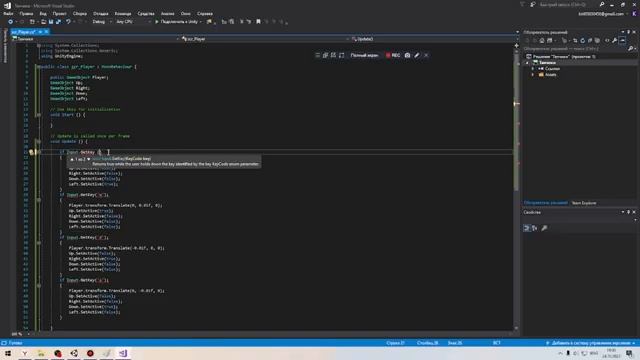Open the Visual Studio taskbar icon
This screenshot has width=640, height=360.
click(123, 353)
